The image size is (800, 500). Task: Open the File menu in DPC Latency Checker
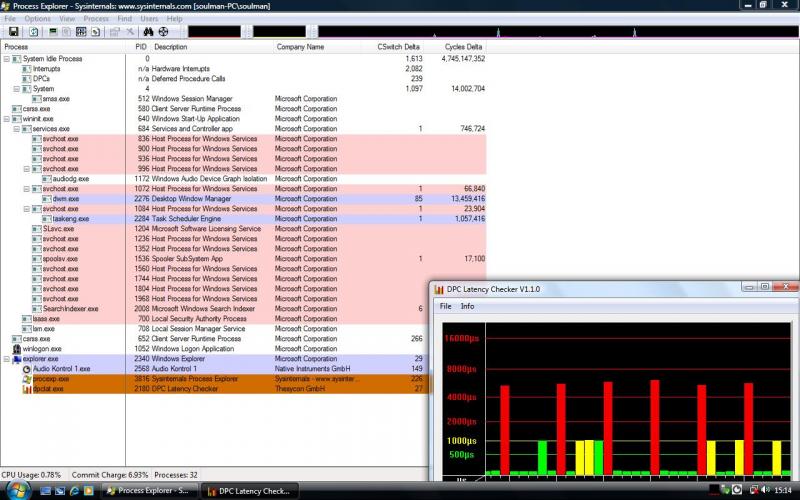pos(446,306)
